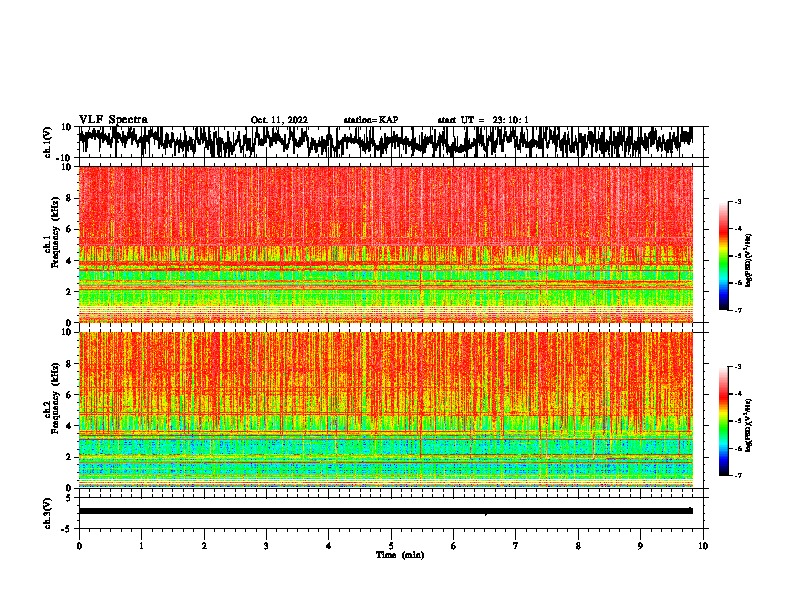Click the "Time (min)" axis title
Image resolution: width=792 pixels, height=612 pixels.
click(x=400, y=555)
